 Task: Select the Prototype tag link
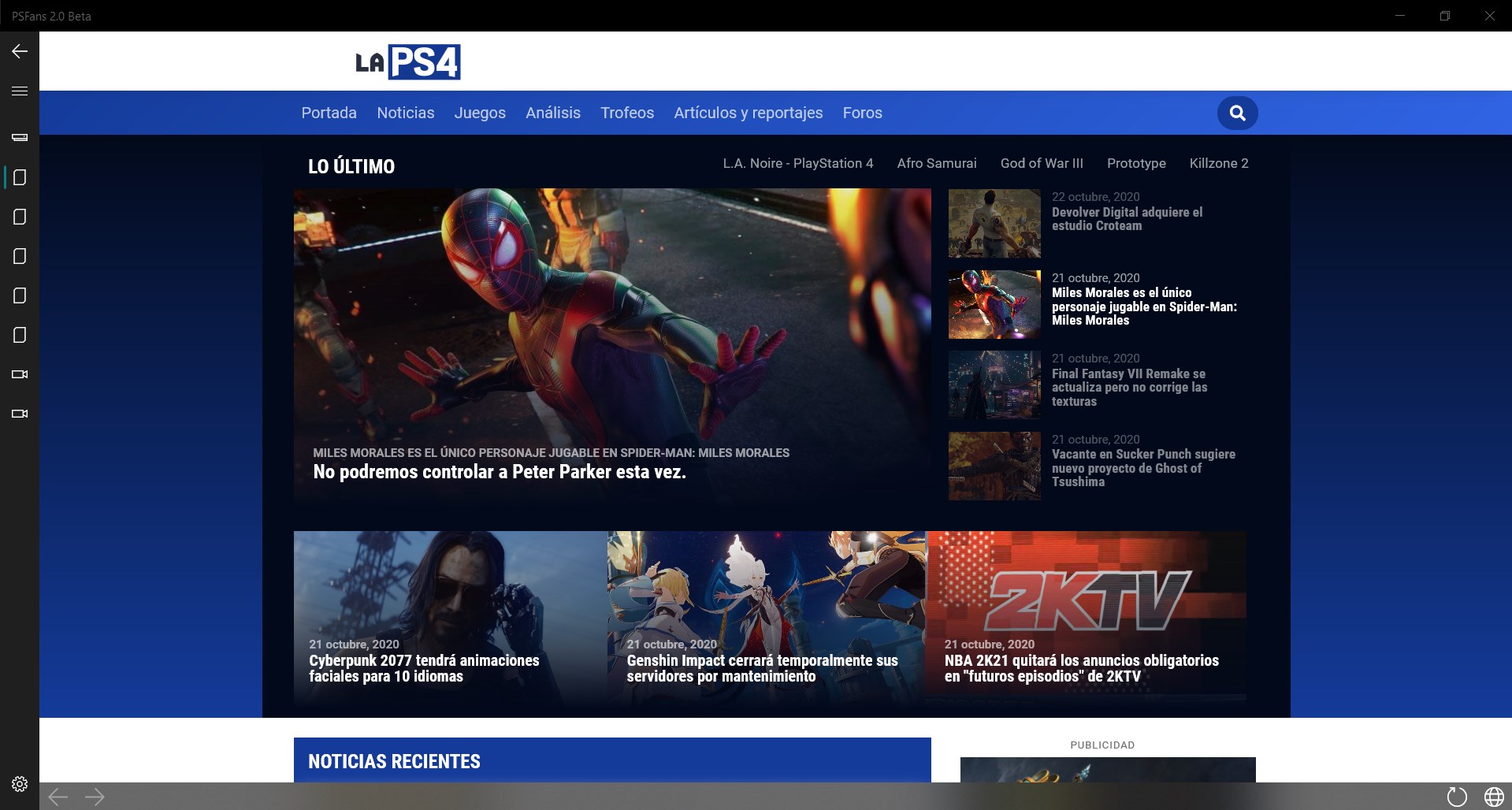tap(1136, 163)
